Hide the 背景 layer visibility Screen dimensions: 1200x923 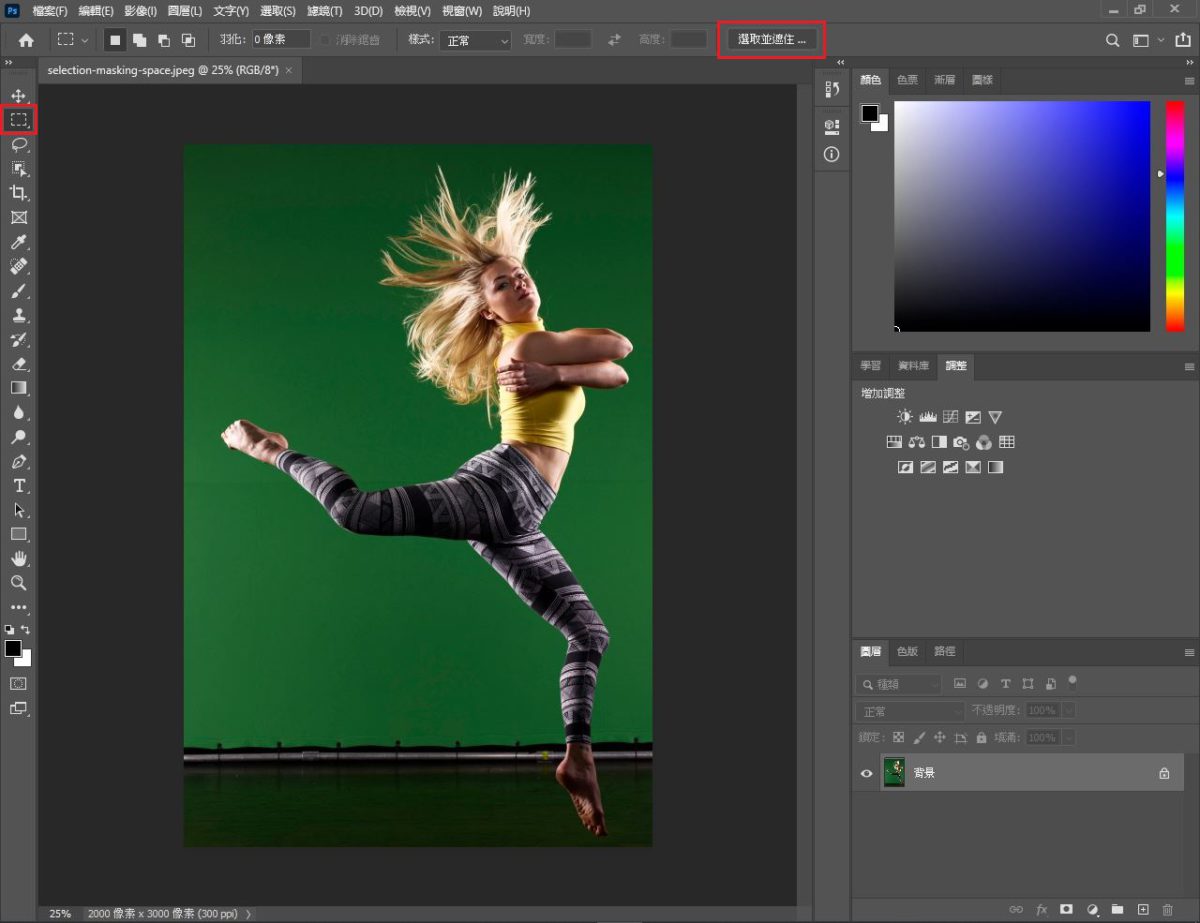tap(866, 771)
